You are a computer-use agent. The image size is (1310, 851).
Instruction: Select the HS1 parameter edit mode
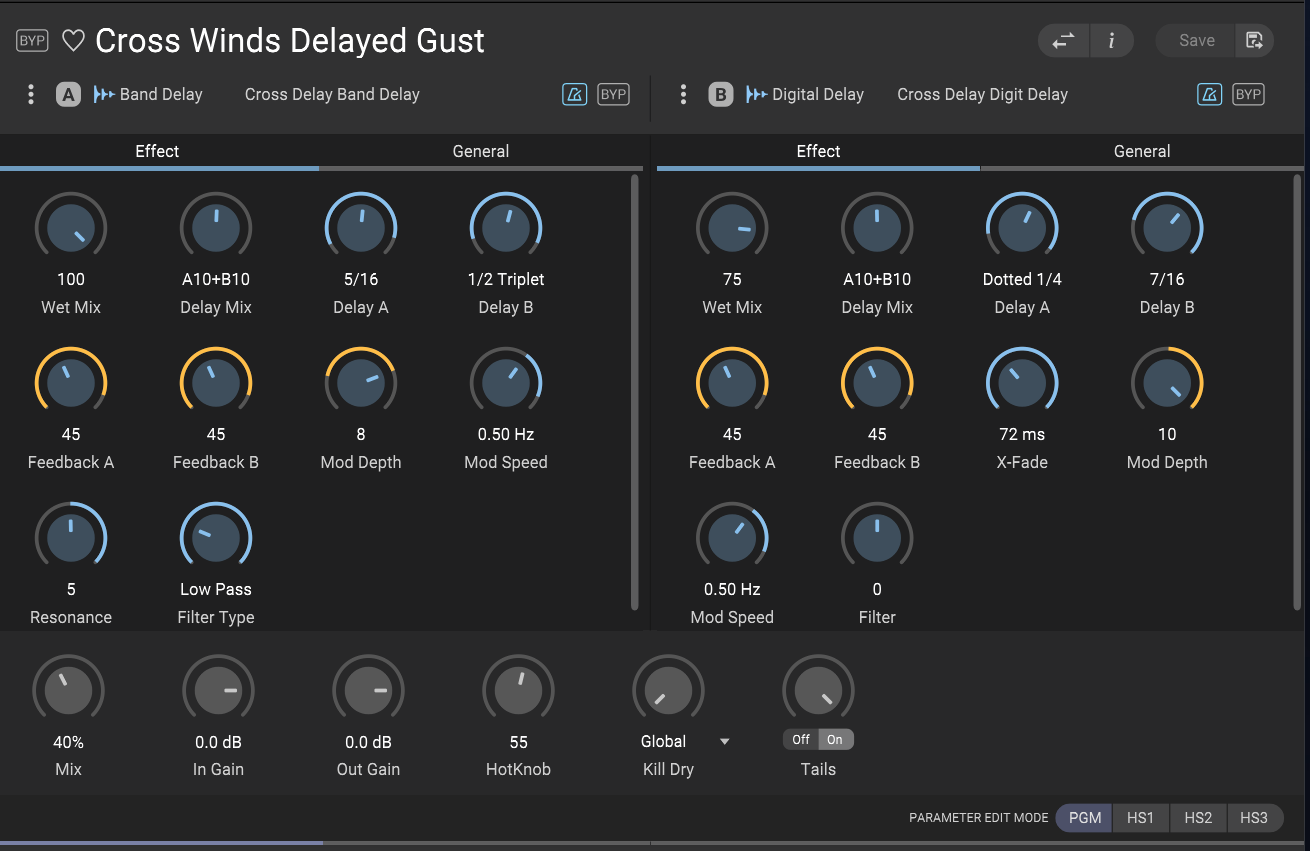pos(1141,818)
